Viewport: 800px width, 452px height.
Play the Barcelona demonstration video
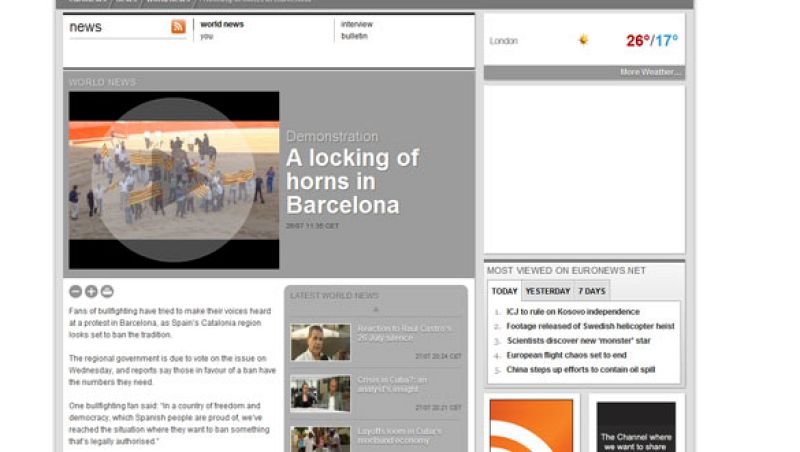pos(174,180)
